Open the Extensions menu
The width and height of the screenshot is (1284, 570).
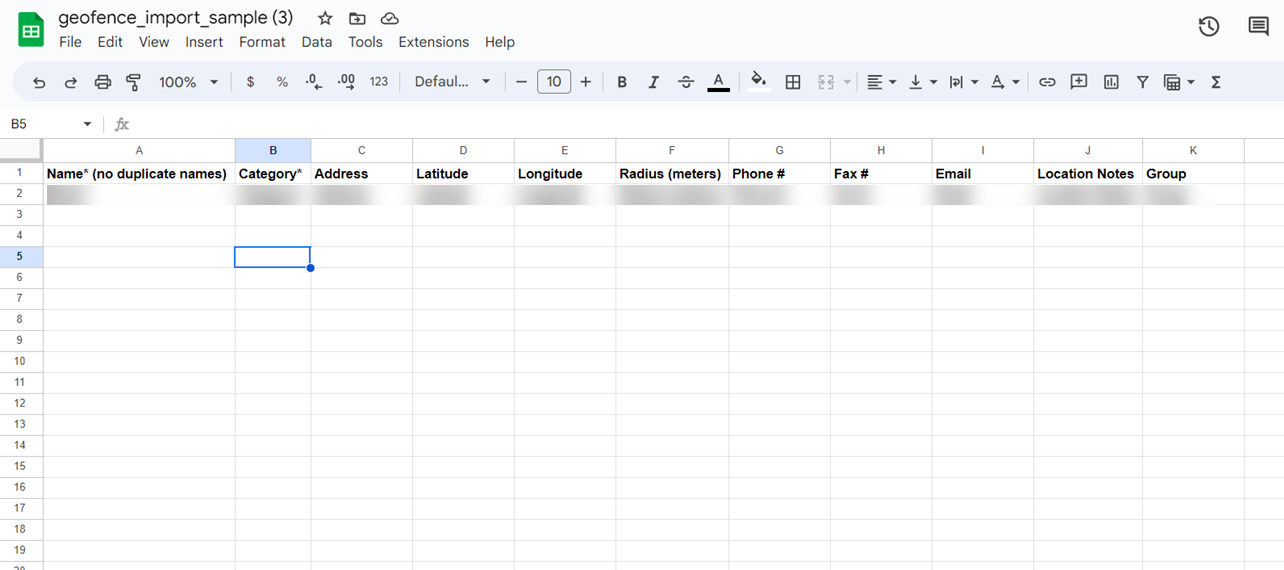coord(433,42)
